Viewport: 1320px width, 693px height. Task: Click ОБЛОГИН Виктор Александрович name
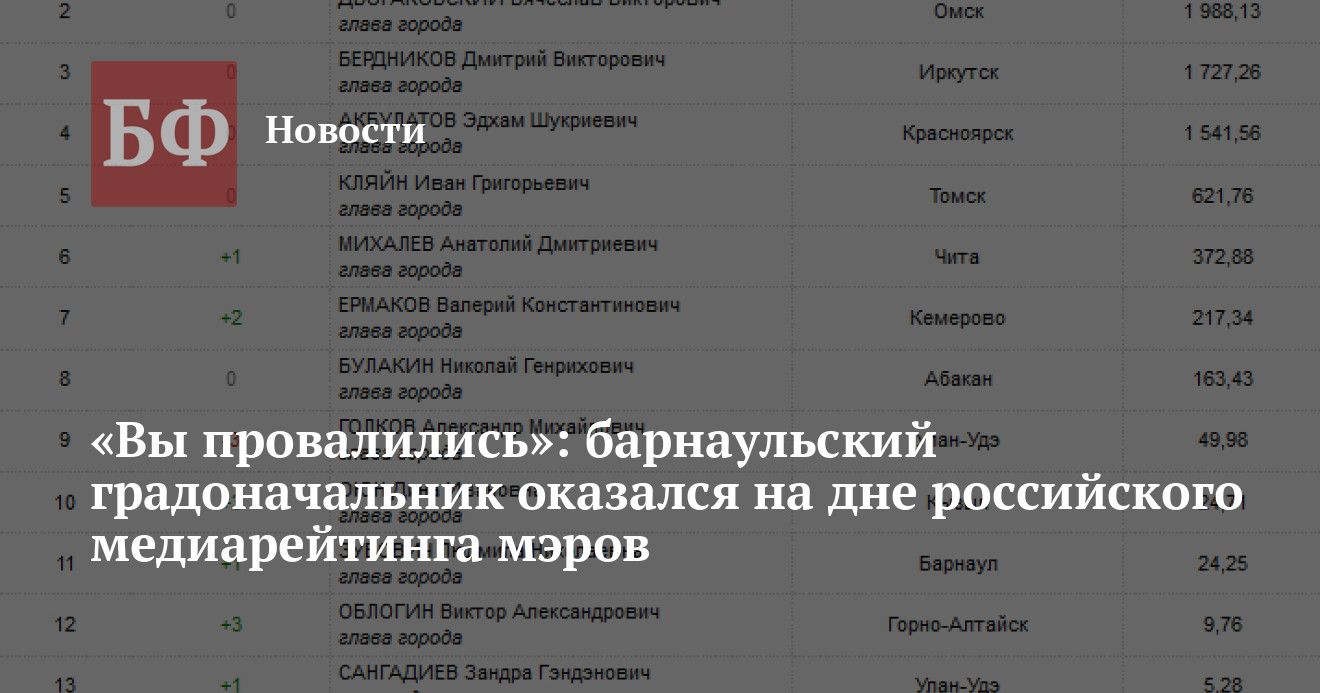[499, 612]
